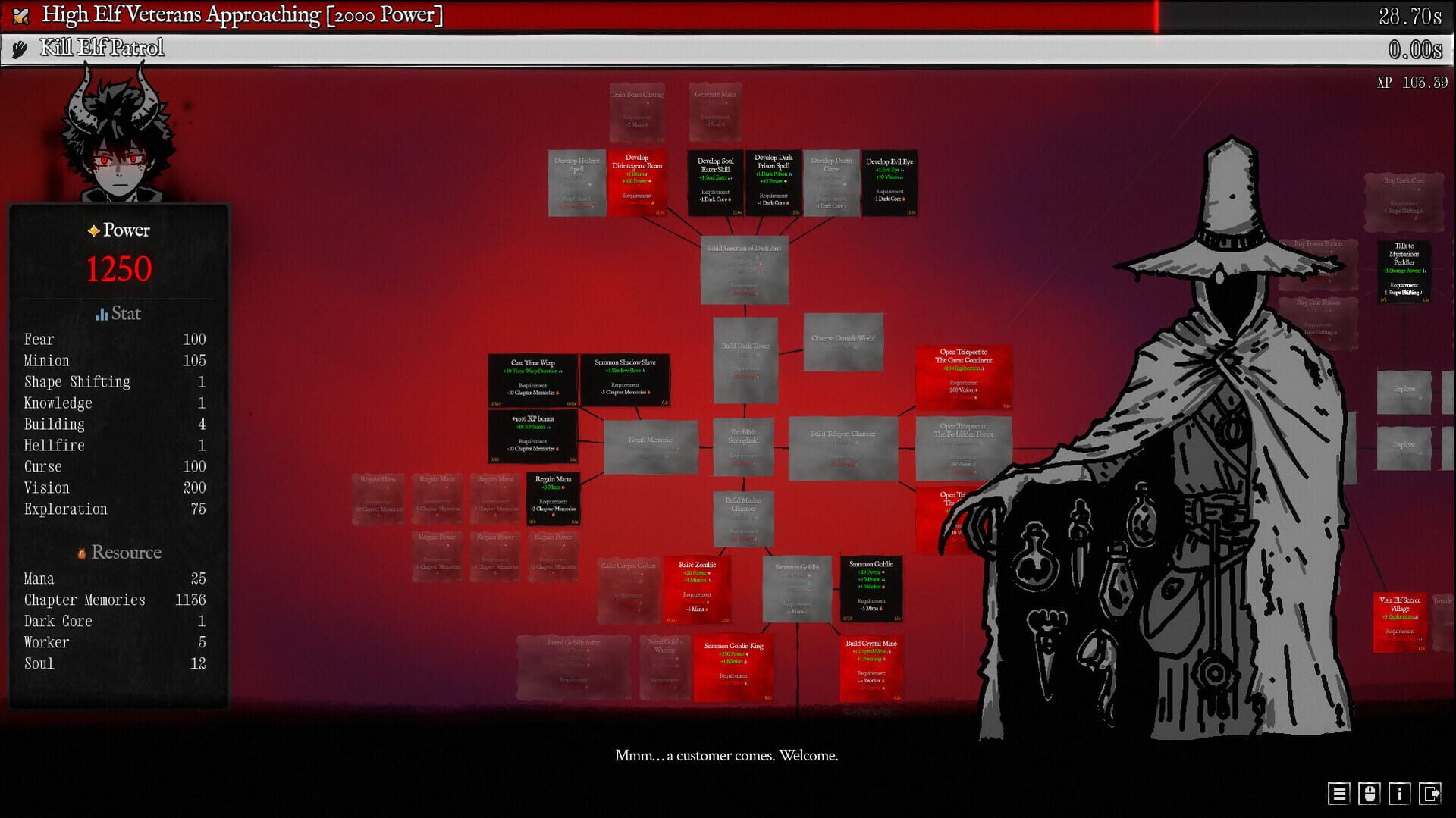Click the Stat bar chart icon

click(x=102, y=314)
